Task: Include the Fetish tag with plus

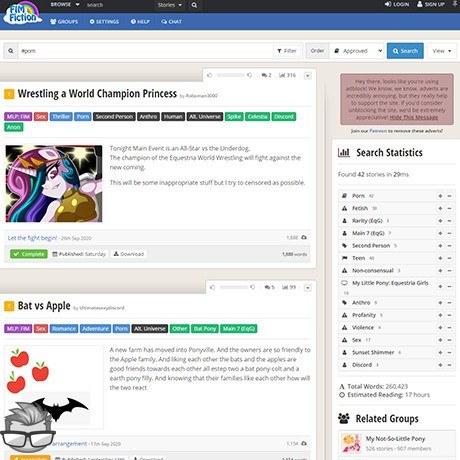Action: point(440,208)
